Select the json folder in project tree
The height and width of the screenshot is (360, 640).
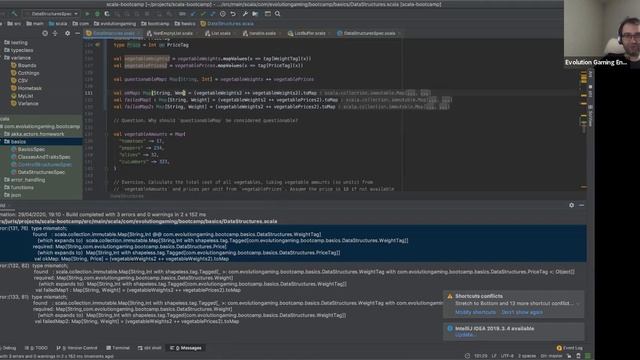tap(13, 195)
